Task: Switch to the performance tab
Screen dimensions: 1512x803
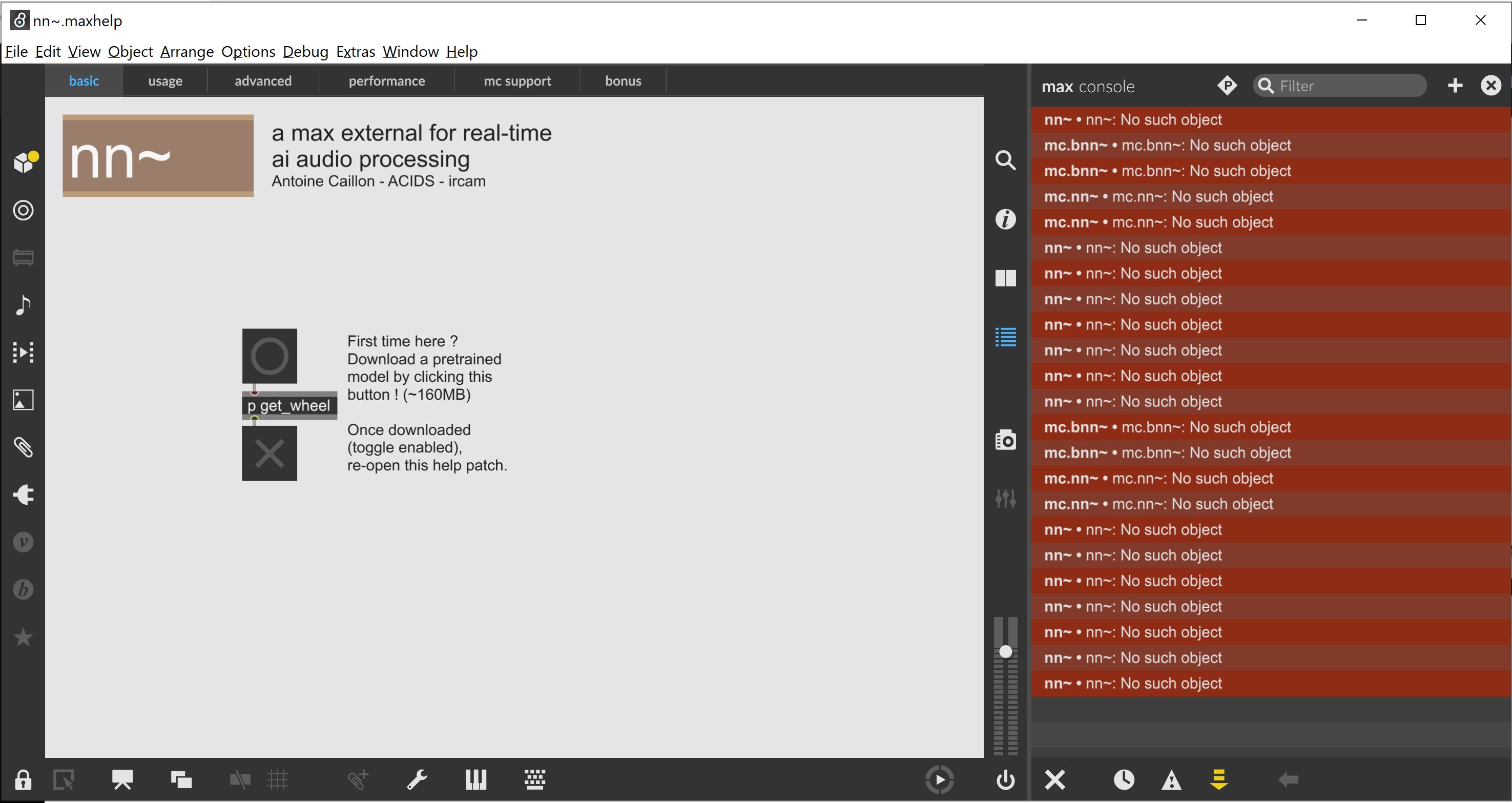Action: pos(387,81)
